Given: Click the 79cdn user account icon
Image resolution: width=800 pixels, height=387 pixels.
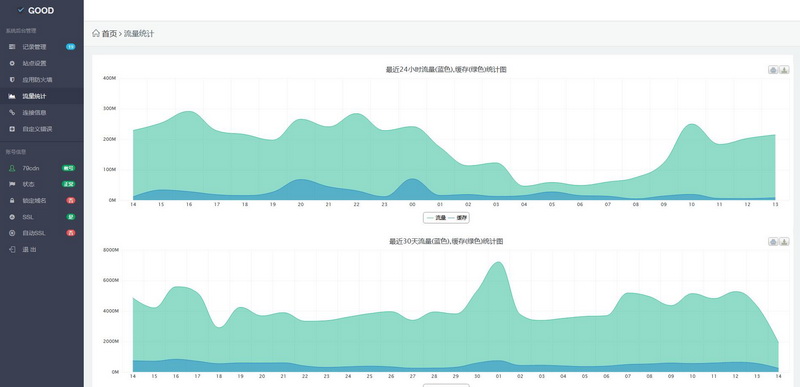Looking at the screenshot, I should click(x=12, y=168).
